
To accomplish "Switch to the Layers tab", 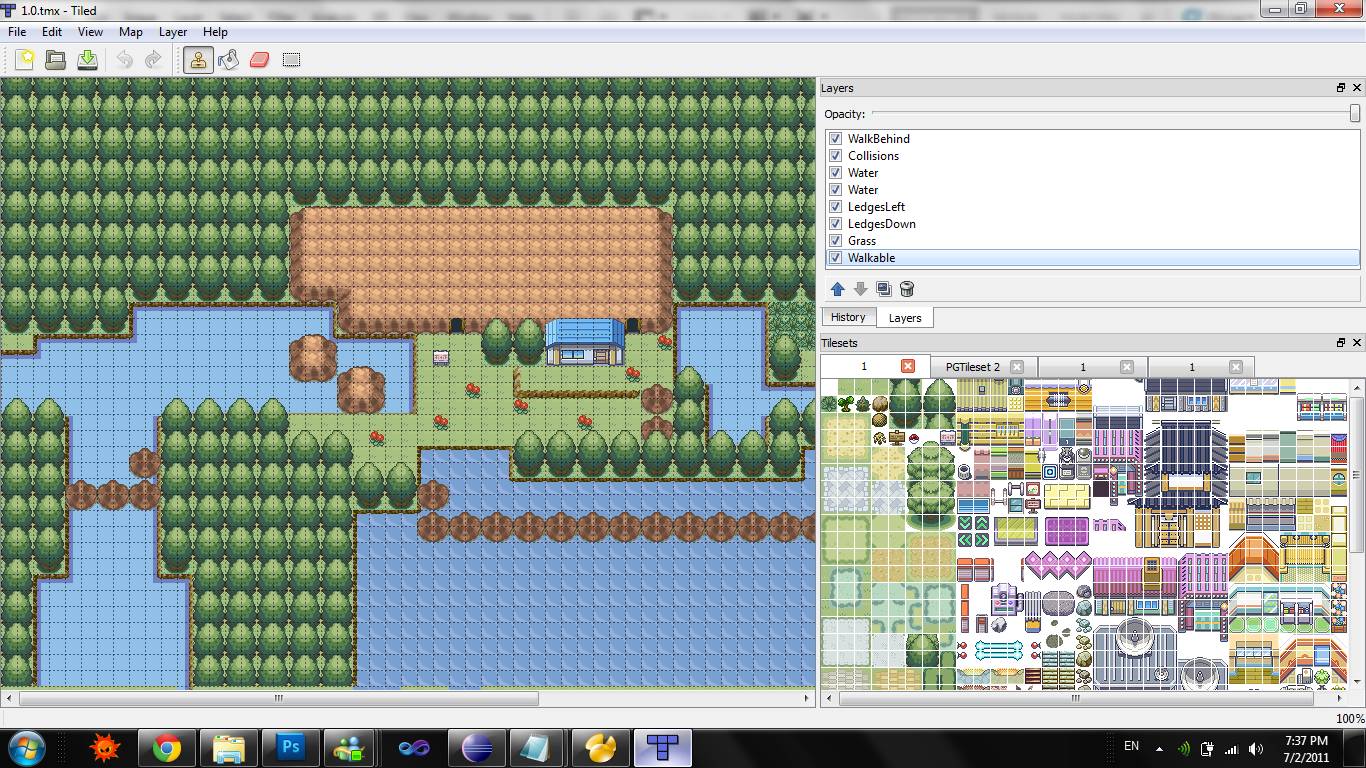I will (x=905, y=318).
